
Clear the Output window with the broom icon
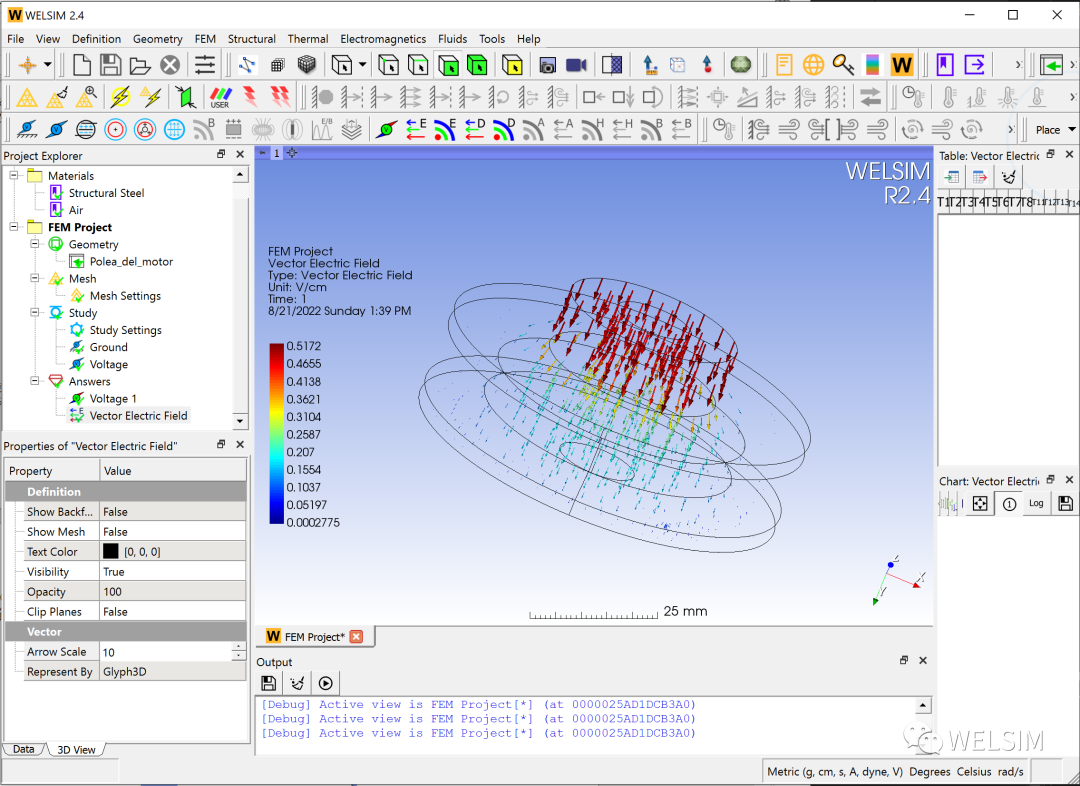point(297,683)
